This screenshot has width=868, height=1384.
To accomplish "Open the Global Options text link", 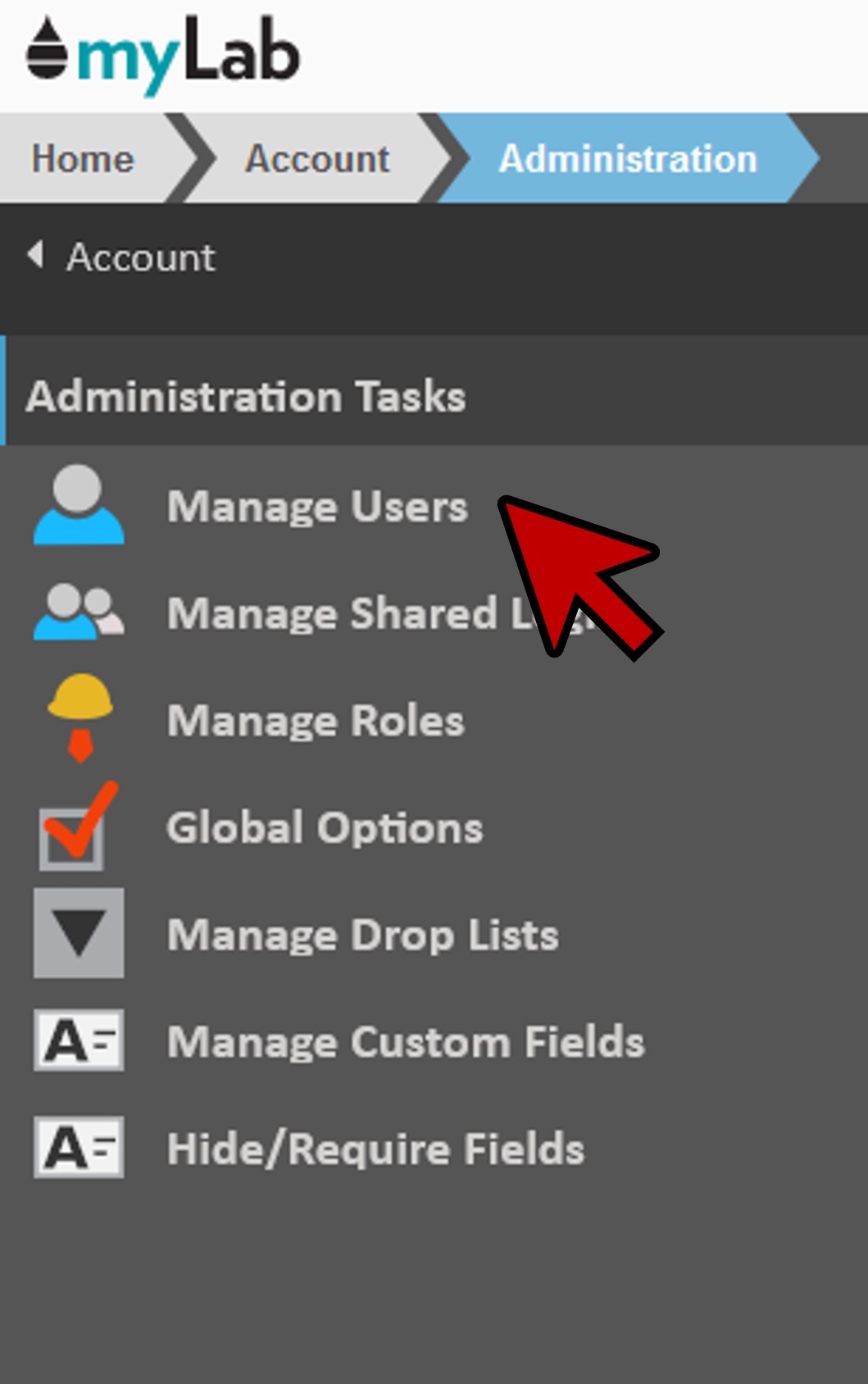I will (325, 828).
